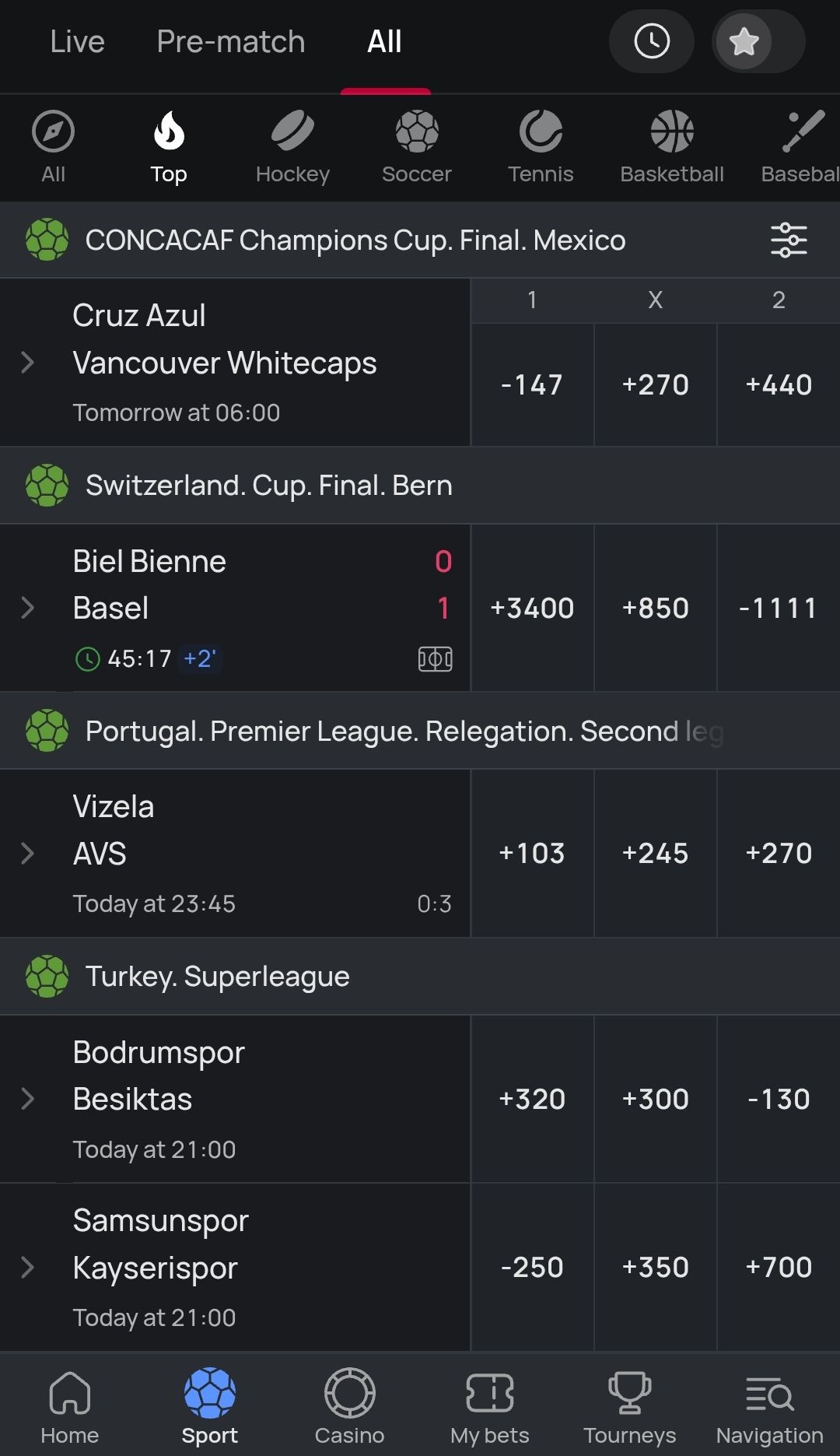This screenshot has width=840, height=1456.
Task: Switch to the Live tab
Action: coord(77,41)
